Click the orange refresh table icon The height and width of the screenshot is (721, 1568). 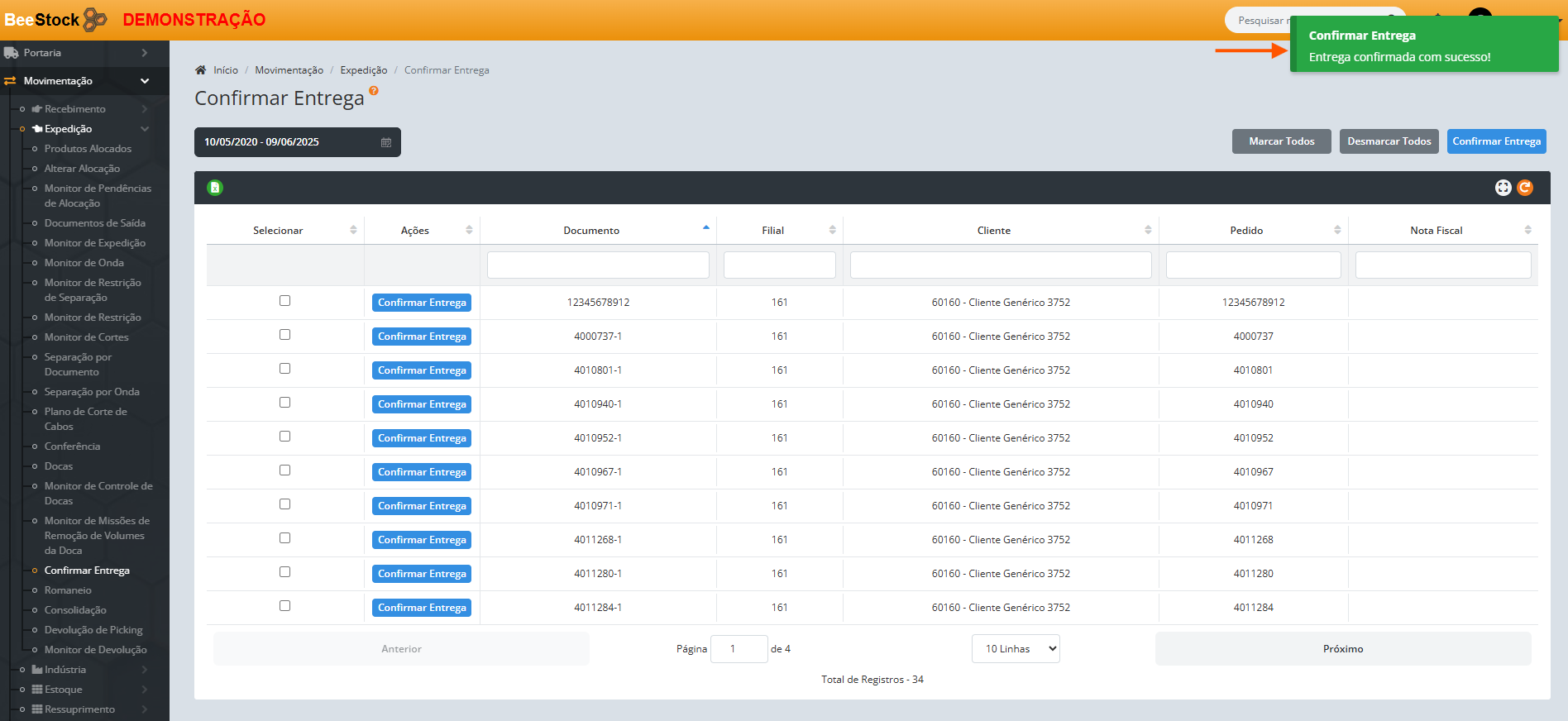click(x=1525, y=188)
